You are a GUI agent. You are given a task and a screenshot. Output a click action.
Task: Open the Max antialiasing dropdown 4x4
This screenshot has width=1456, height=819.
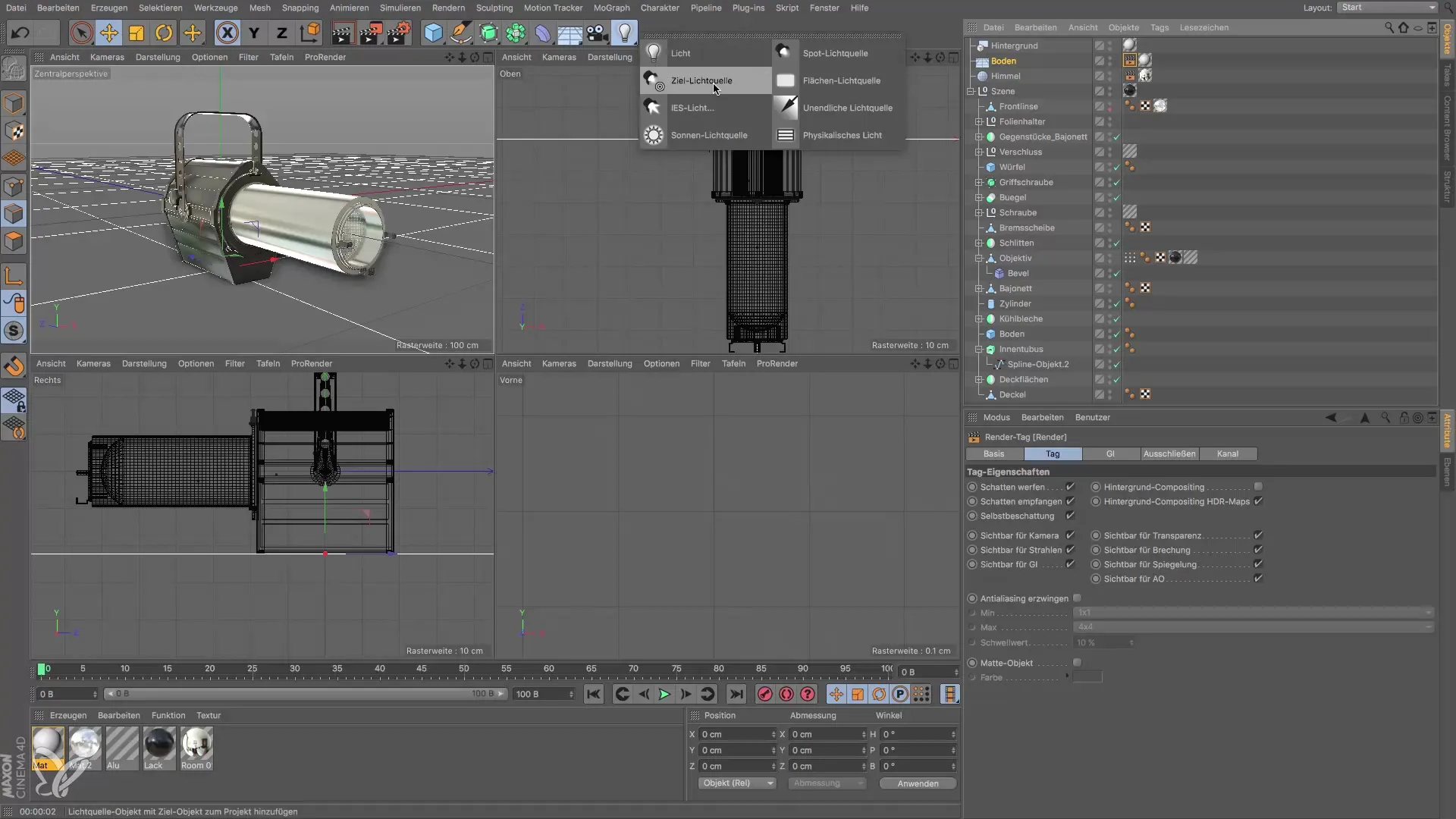tap(1253, 627)
